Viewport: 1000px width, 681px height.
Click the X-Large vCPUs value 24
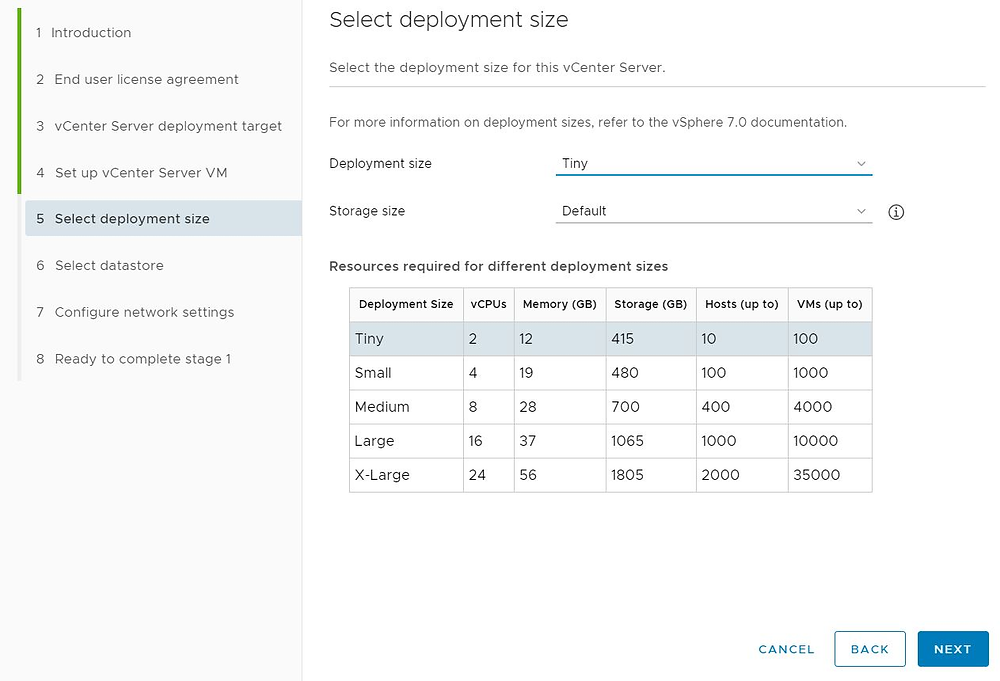pos(477,475)
